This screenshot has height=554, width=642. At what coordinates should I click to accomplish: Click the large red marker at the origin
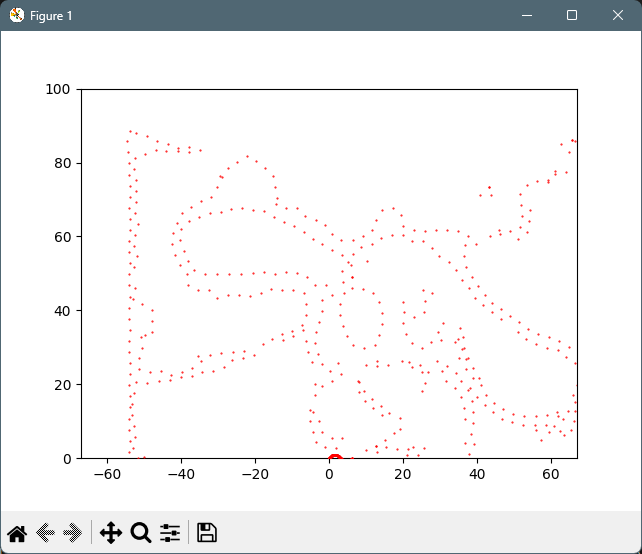(335, 459)
